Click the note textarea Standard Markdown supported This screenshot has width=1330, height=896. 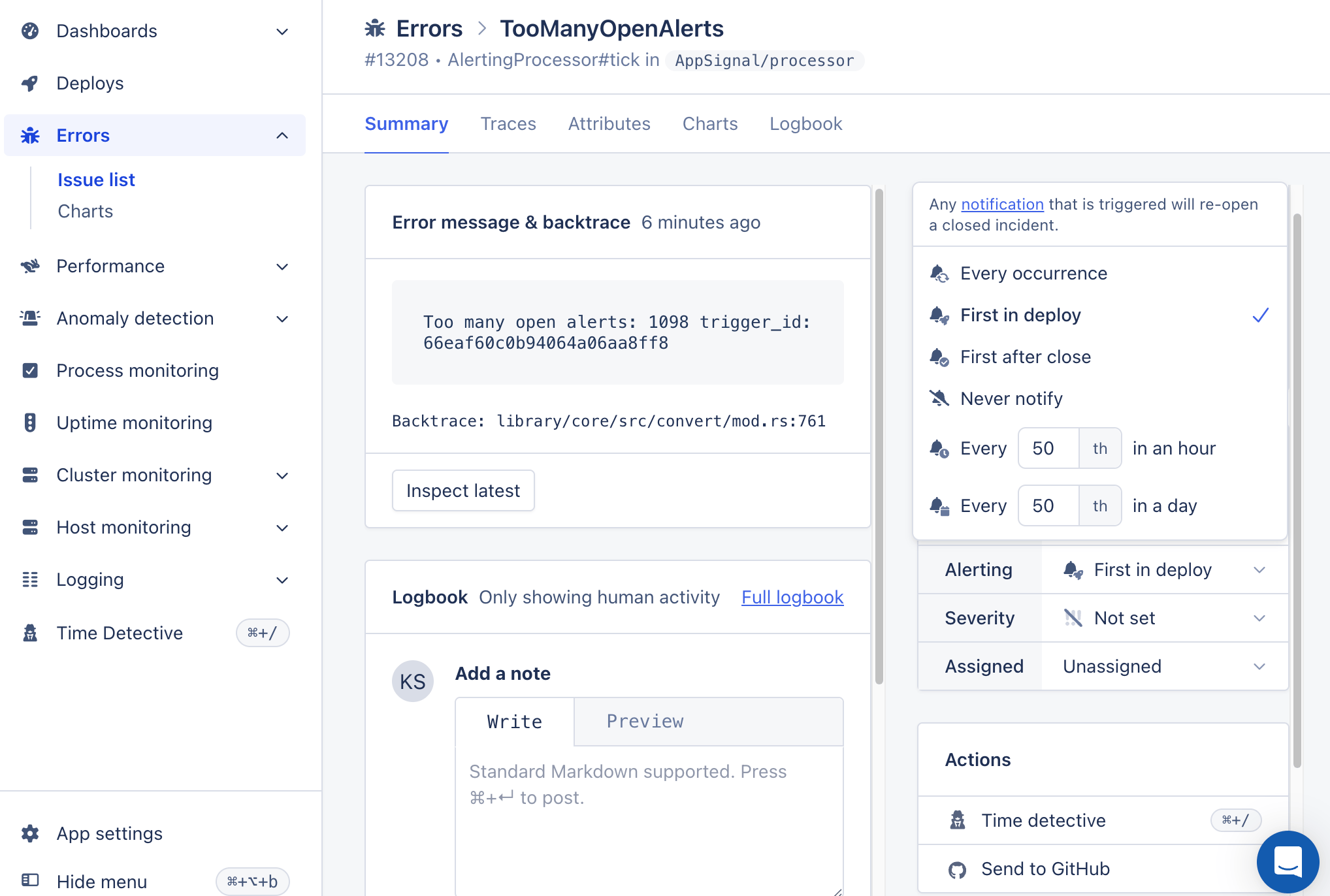click(649, 821)
